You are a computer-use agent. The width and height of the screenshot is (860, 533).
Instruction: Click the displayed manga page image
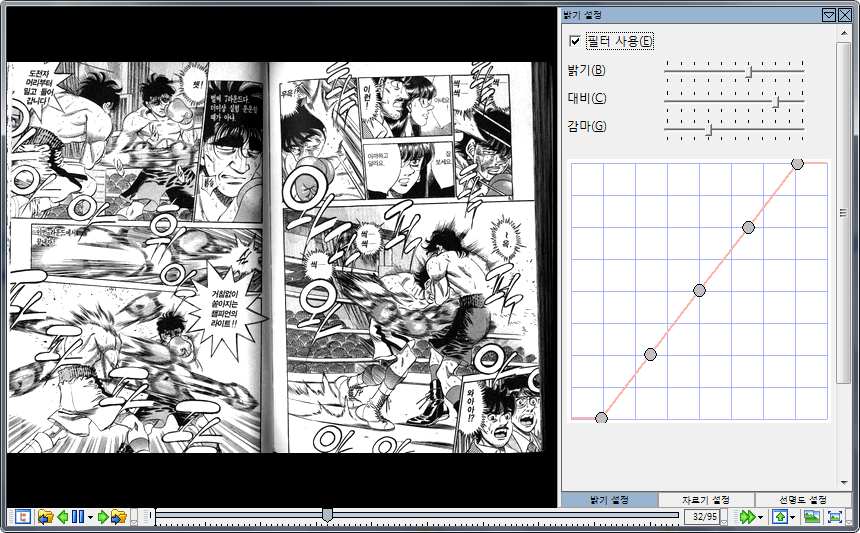point(280,257)
